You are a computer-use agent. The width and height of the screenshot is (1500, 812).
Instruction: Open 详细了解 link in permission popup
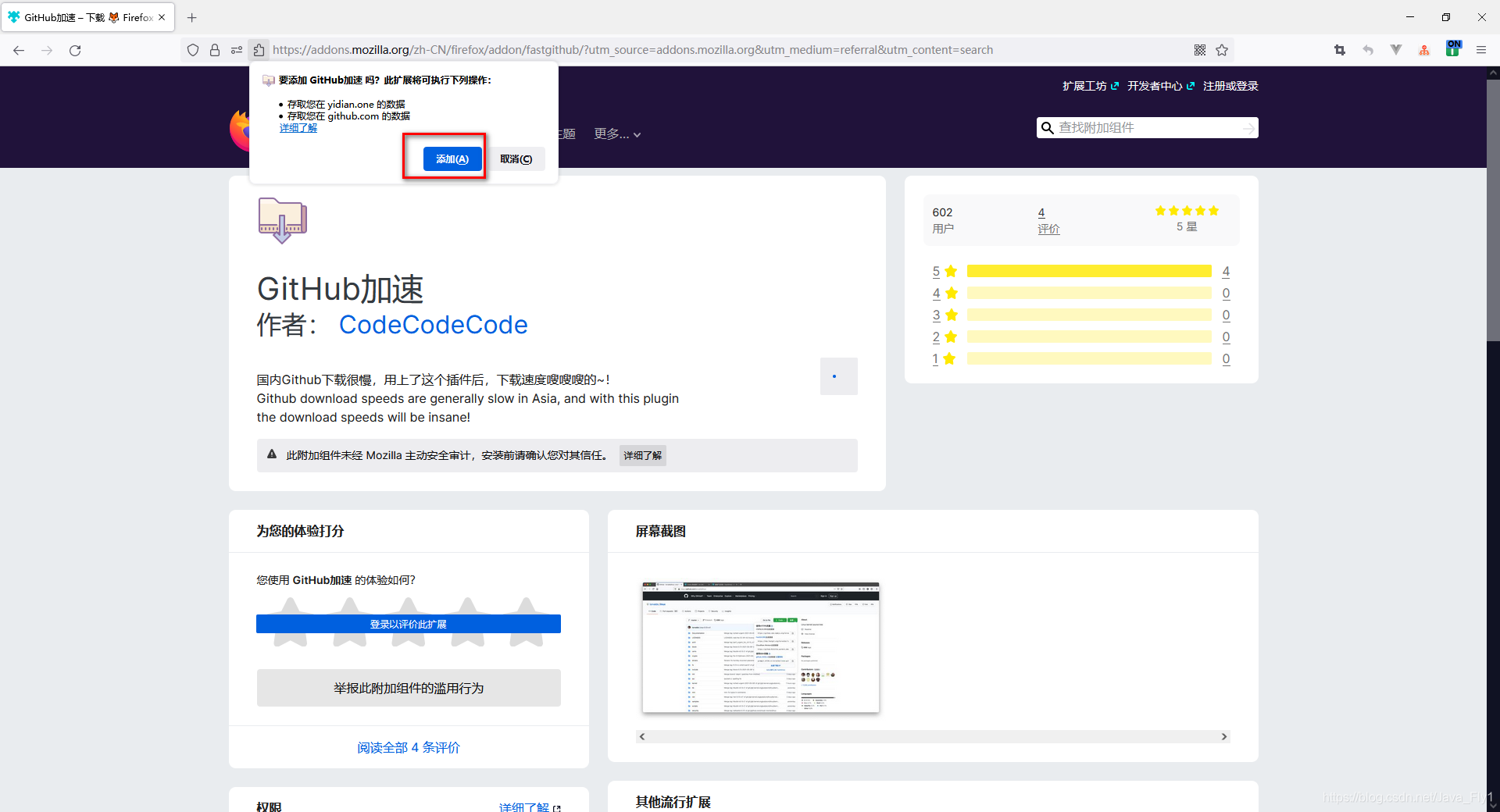click(x=298, y=128)
